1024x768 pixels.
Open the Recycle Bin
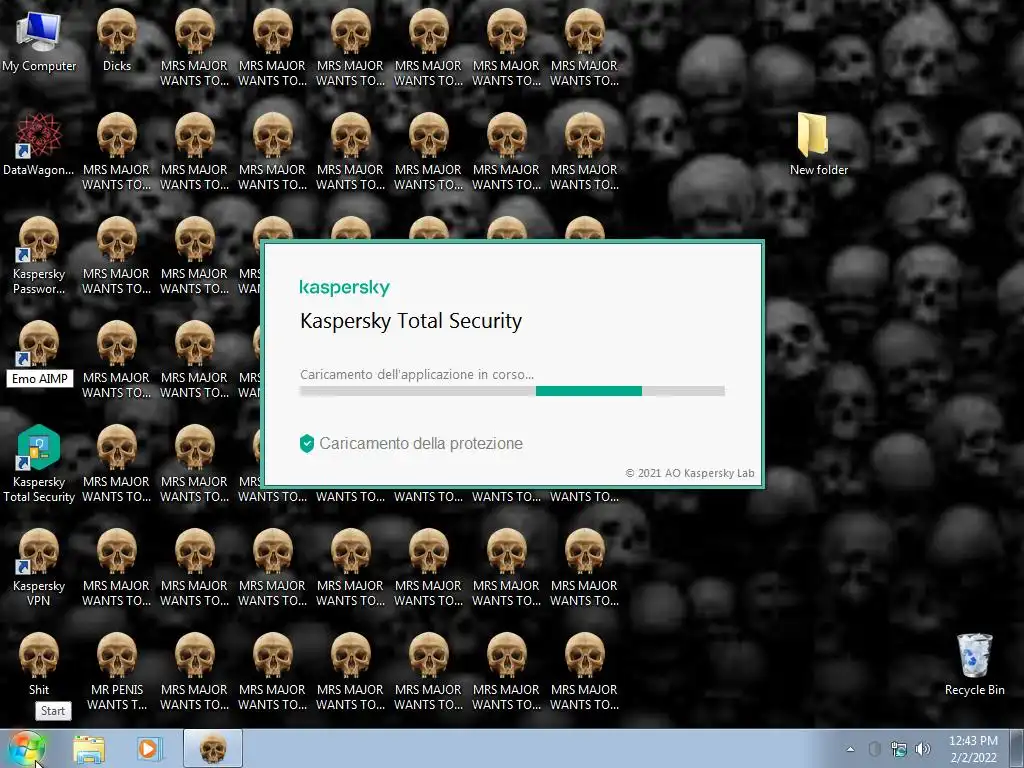tap(974, 665)
